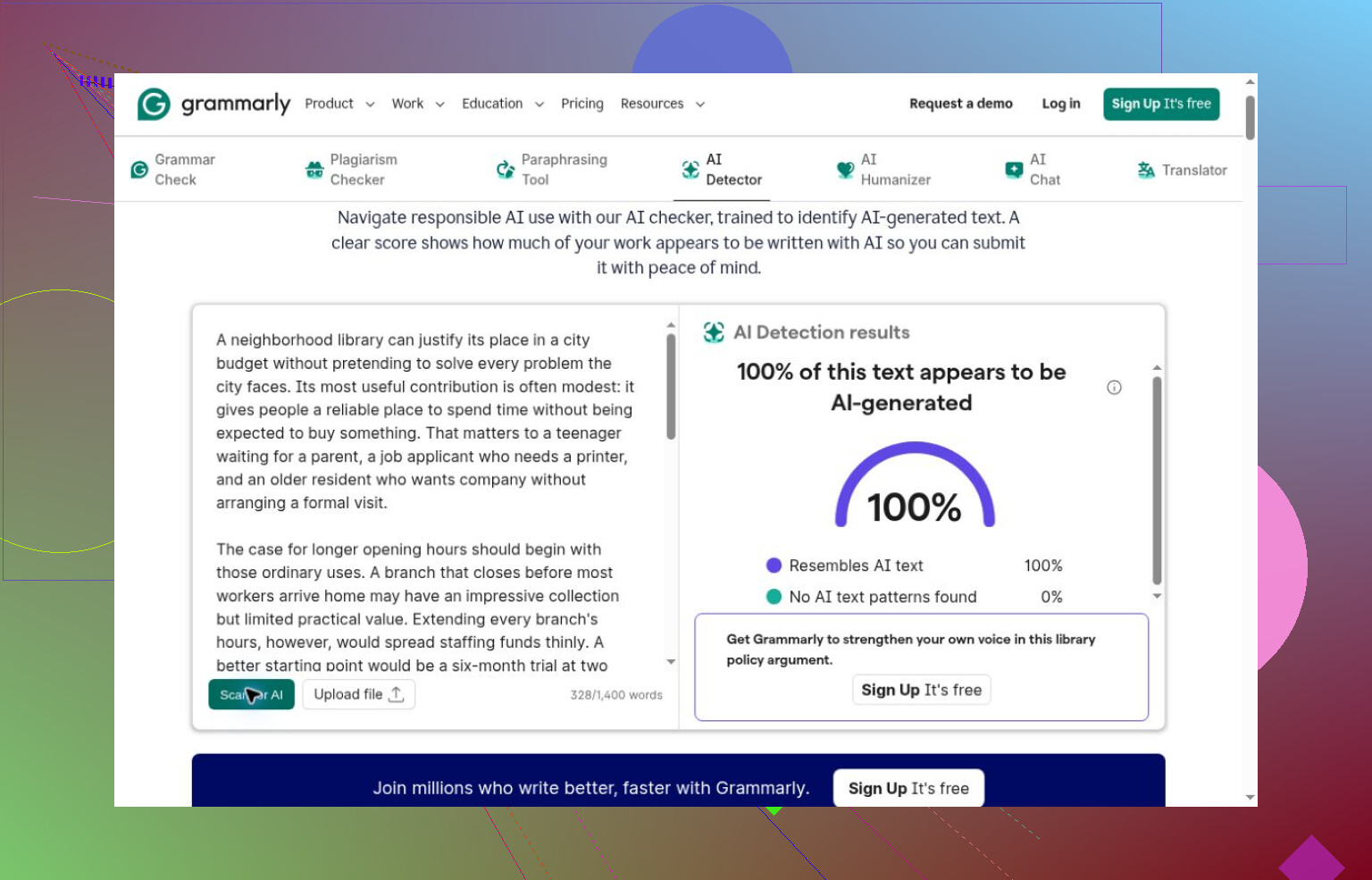Click the purple Resembles AI text dot
Viewport: 1372px width, 880px height.
coord(774,566)
